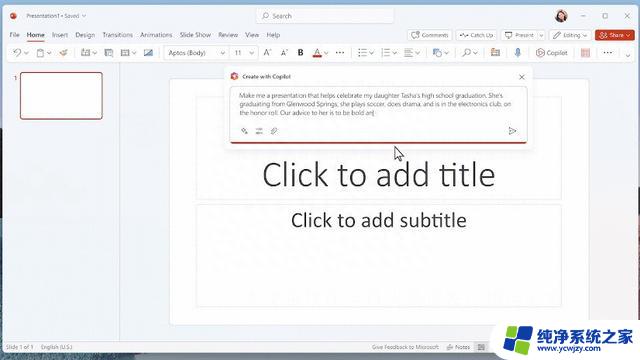Image resolution: width=640 pixels, height=360 pixels.
Task: Send the Copilot prompt
Action: point(512,131)
